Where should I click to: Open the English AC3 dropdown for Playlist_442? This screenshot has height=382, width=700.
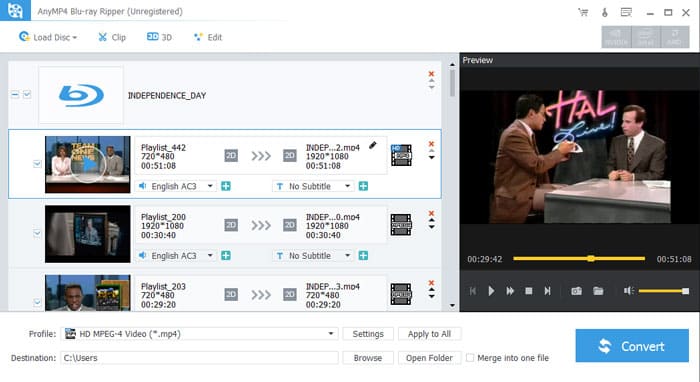[176, 186]
